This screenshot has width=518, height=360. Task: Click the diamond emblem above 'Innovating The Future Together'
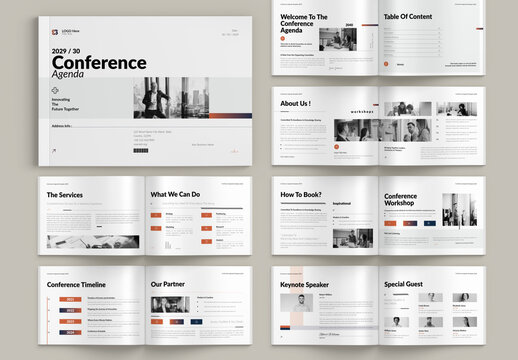(x=55, y=90)
